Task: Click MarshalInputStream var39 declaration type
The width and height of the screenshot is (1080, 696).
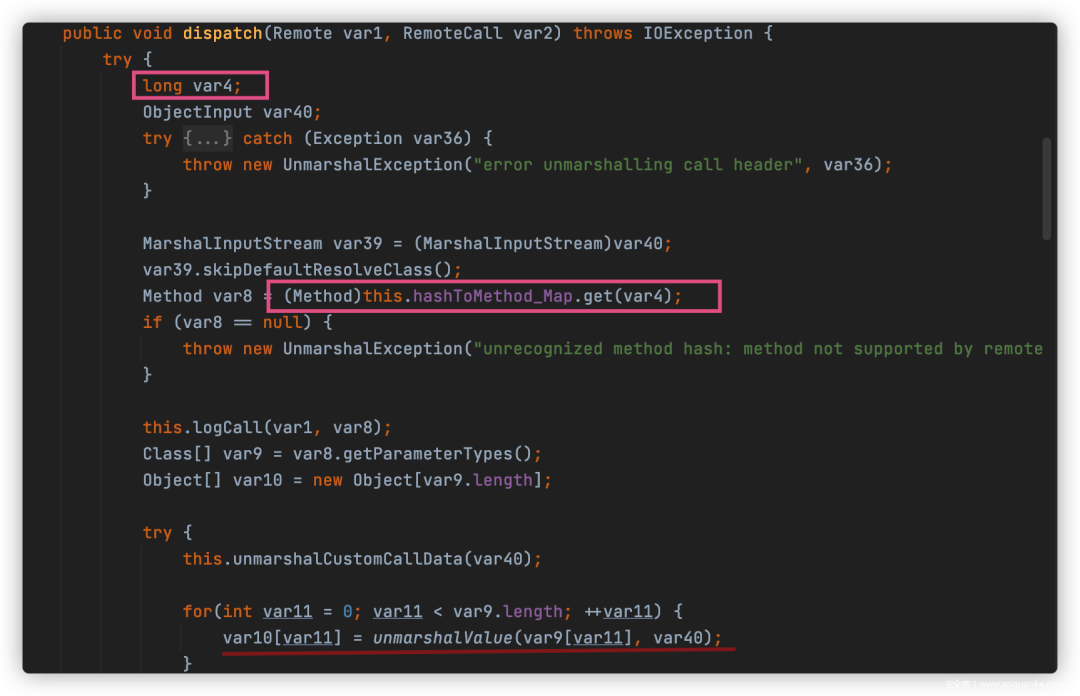Action: coord(232,243)
